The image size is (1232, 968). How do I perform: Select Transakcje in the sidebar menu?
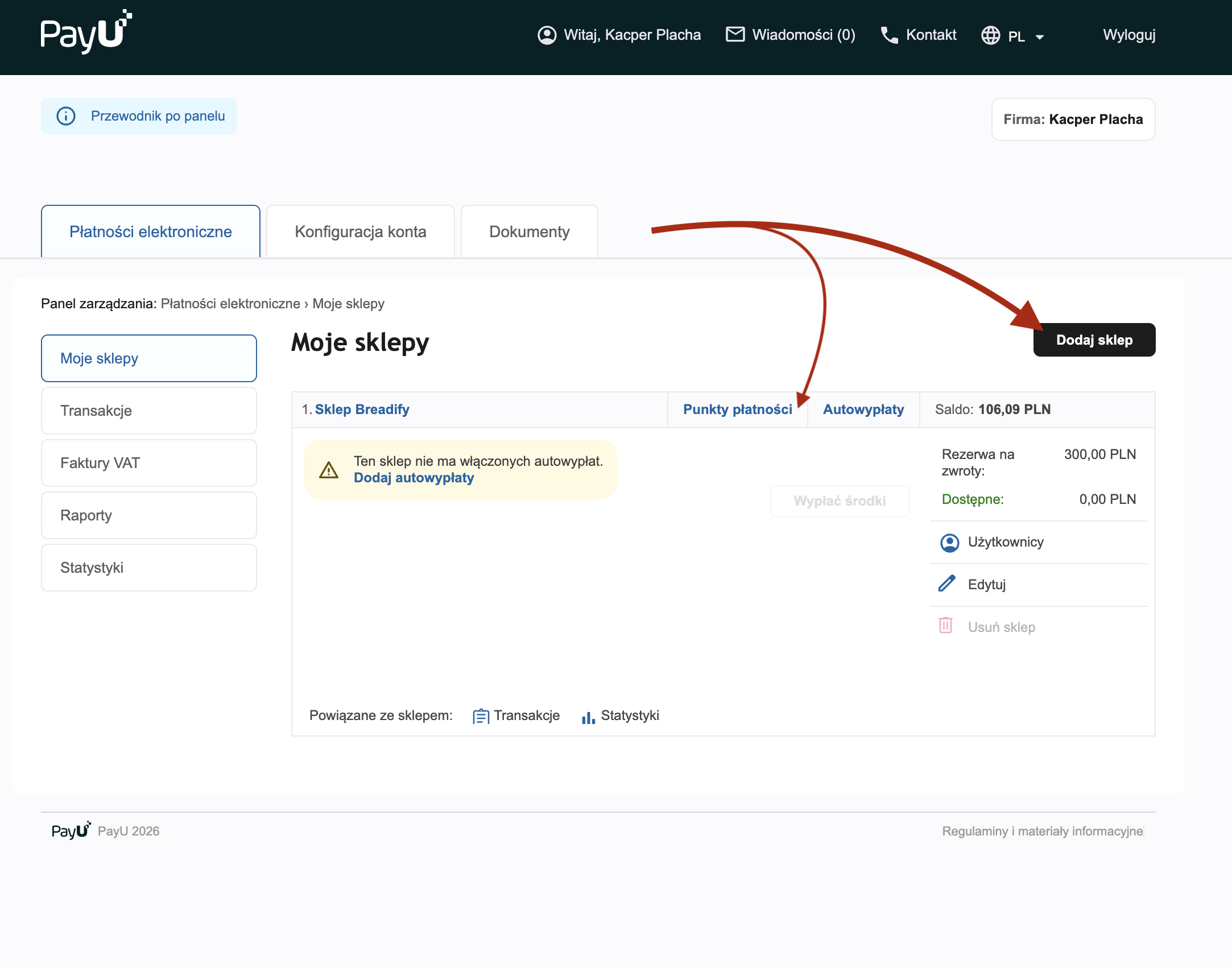[x=148, y=411]
